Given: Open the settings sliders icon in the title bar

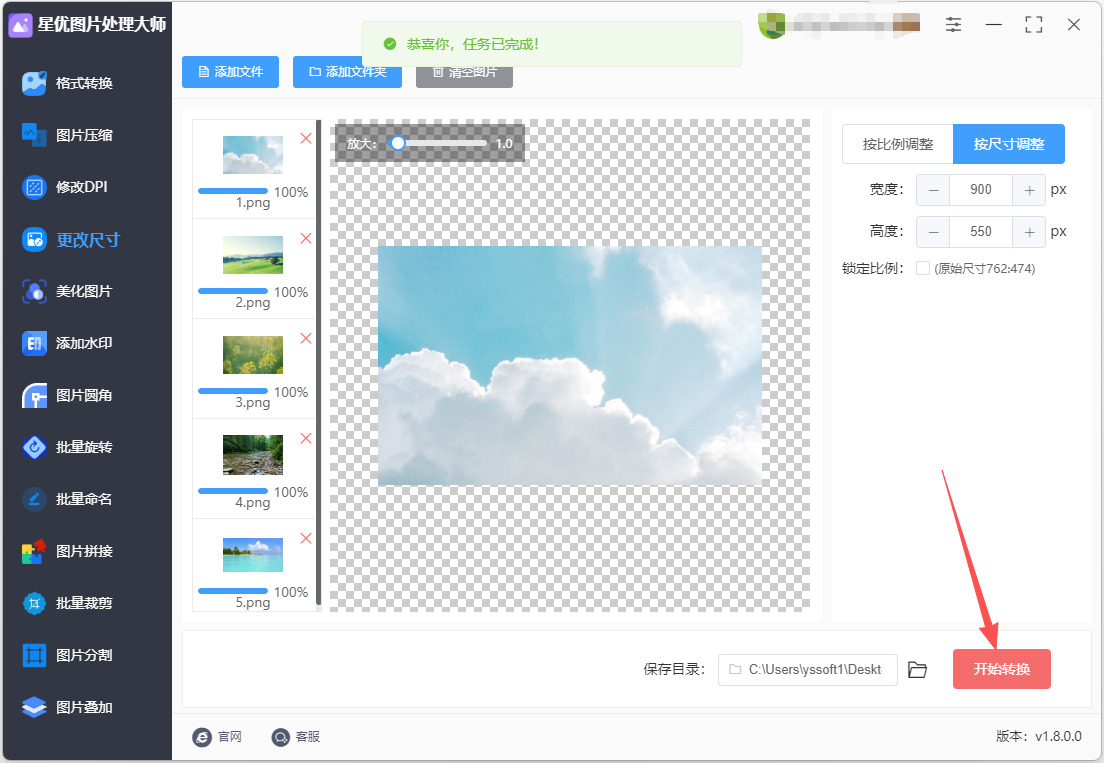Looking at the screenshot, I should click(x=953, y=25).
